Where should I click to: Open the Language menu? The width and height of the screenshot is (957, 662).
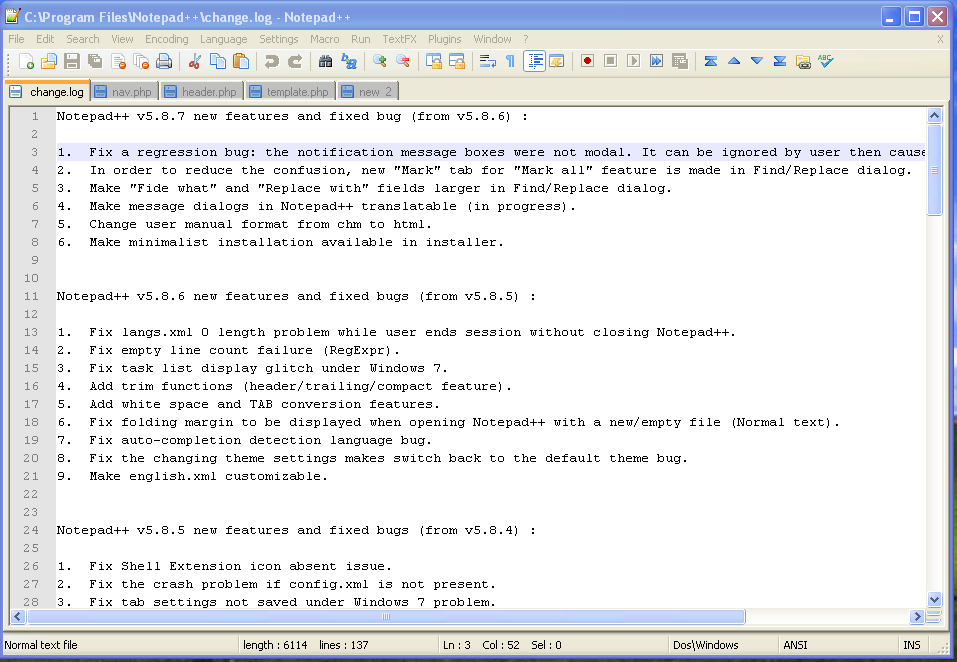(x=223, y=39)
